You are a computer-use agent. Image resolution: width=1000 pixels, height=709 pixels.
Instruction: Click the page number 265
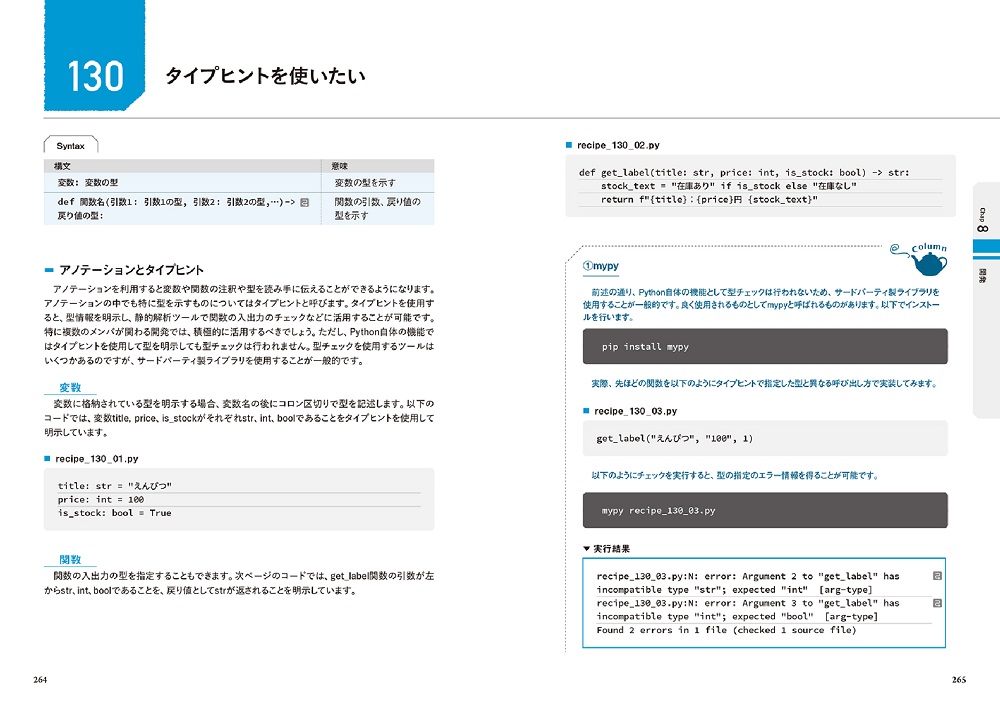[959, 680]
